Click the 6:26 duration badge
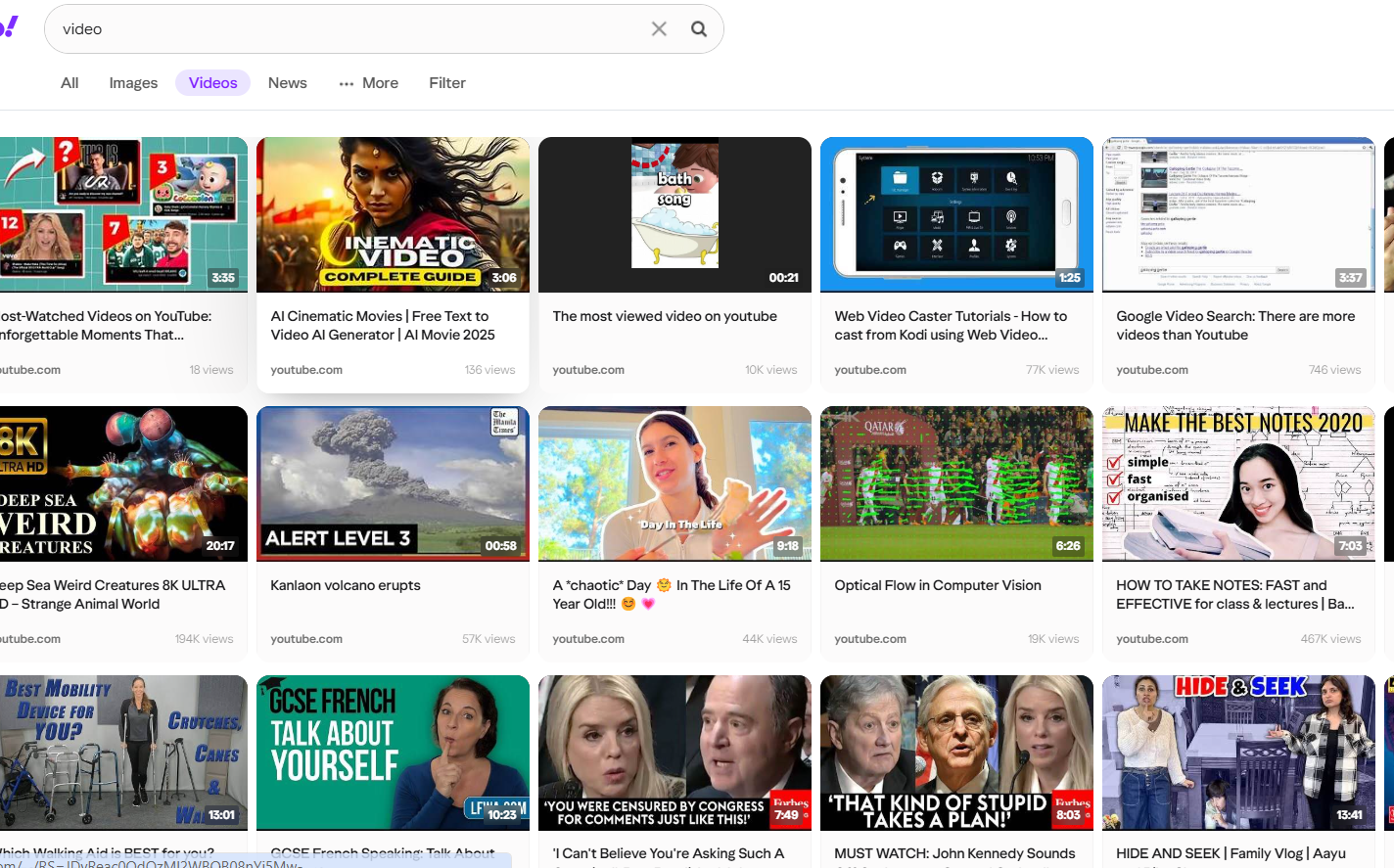 (1068, 546)
